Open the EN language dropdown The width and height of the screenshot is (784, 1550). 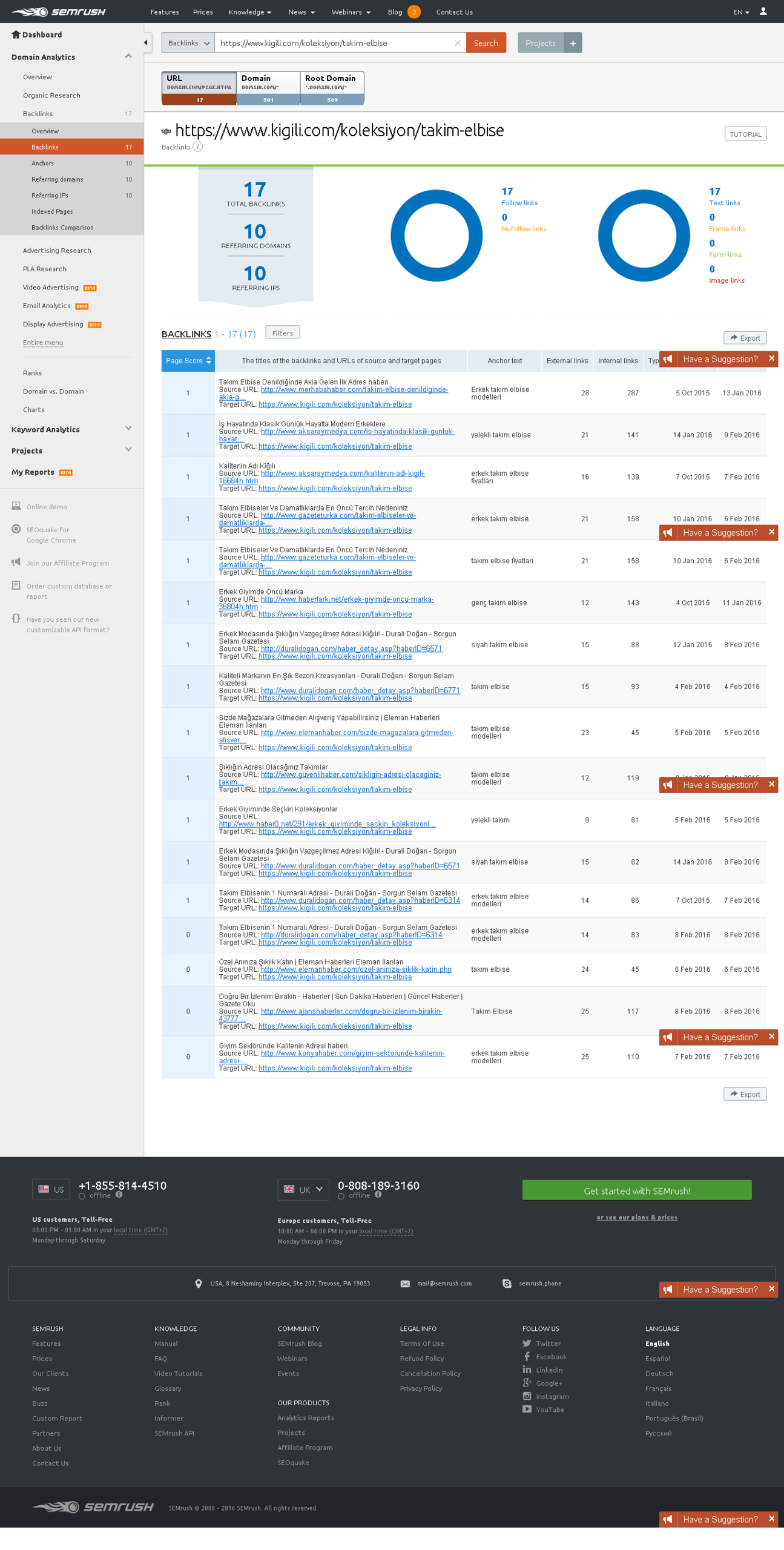click(740, 12)
